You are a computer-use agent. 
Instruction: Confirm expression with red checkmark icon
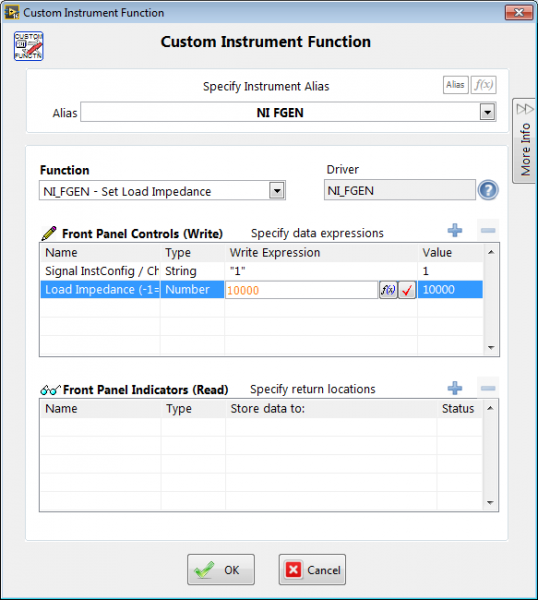(407, 290)
